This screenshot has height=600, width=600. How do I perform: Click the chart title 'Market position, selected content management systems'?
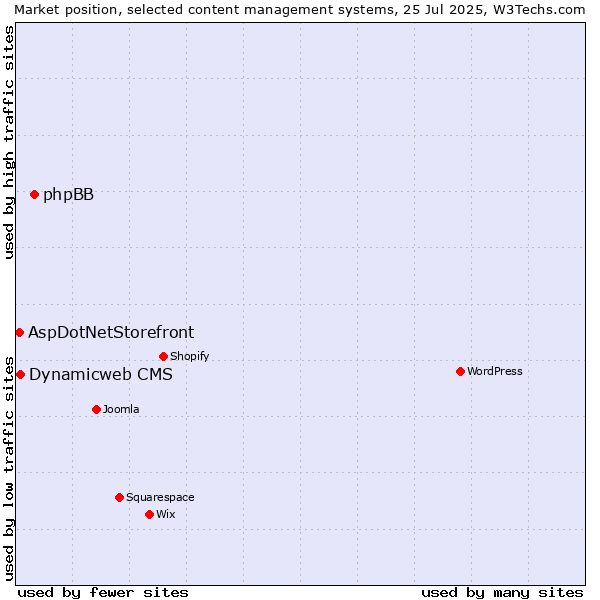pyautogui.click(x=205, y=10)
